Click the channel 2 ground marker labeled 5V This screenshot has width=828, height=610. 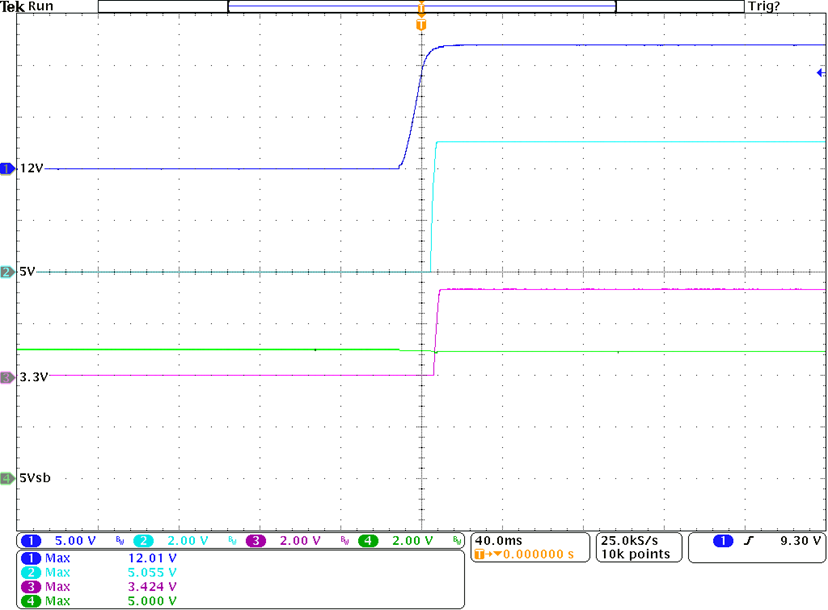pos(7,273)
